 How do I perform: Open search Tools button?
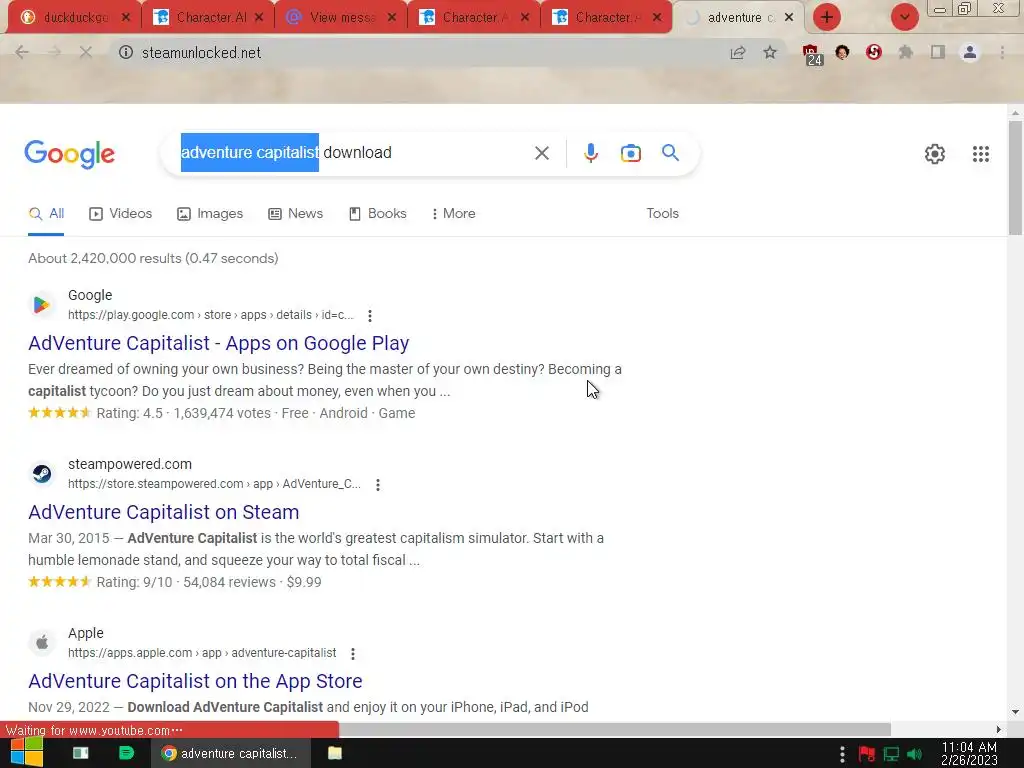[662, 214]
